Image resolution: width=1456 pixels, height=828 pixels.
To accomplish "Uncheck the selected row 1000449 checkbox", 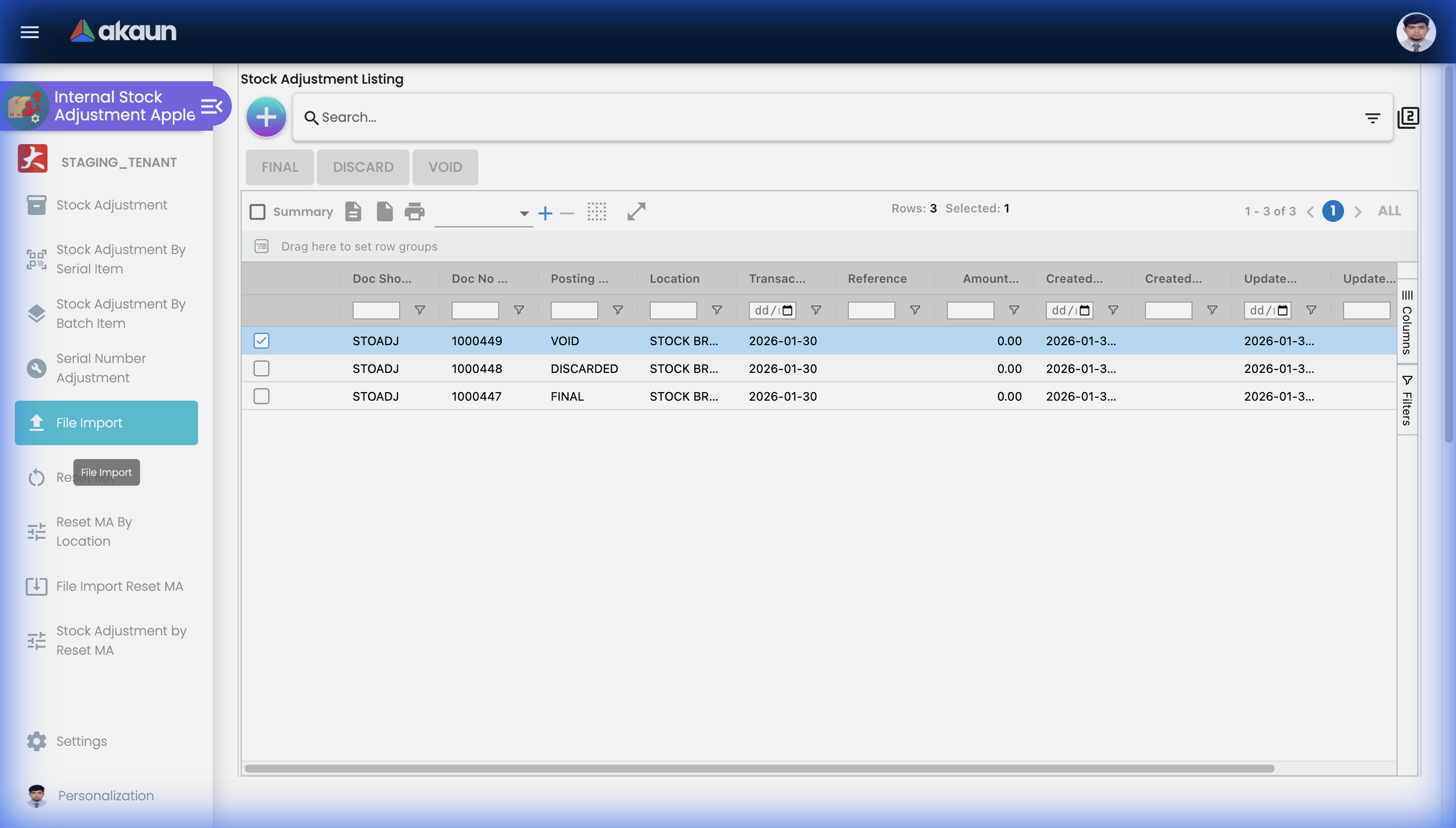I will 261,340.
